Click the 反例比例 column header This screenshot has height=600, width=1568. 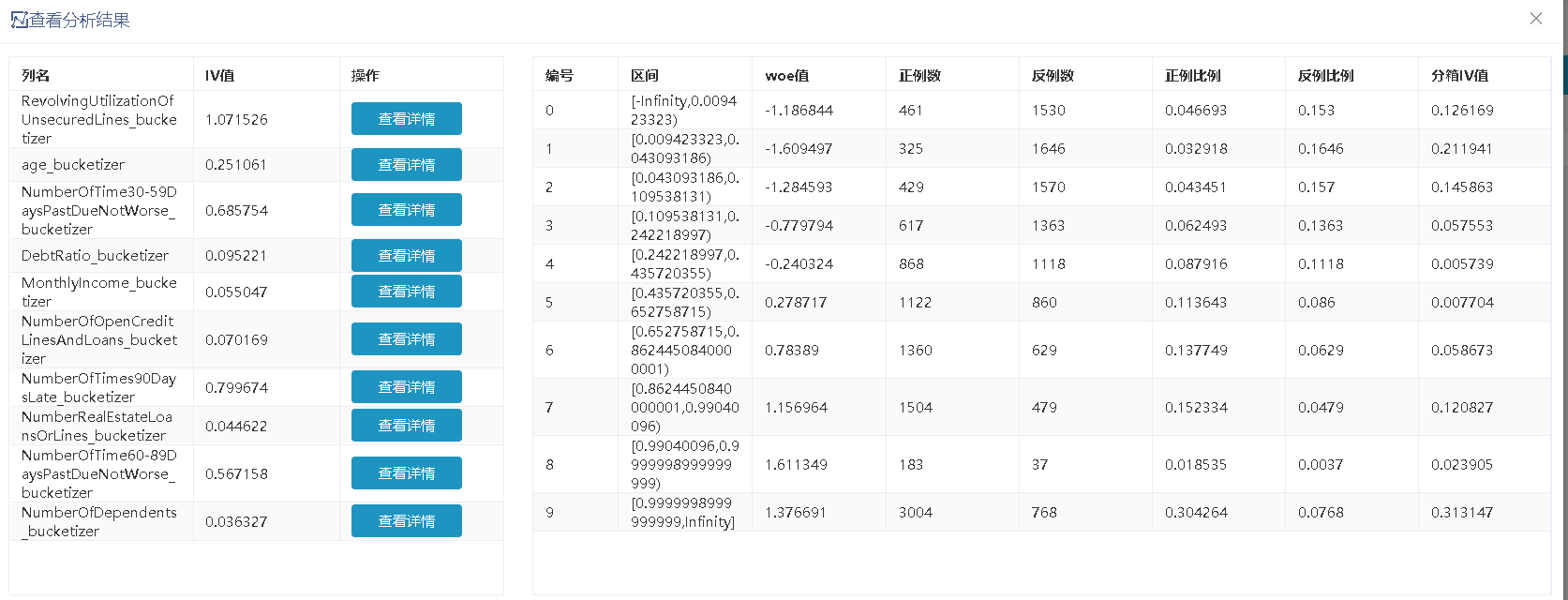1326,75
